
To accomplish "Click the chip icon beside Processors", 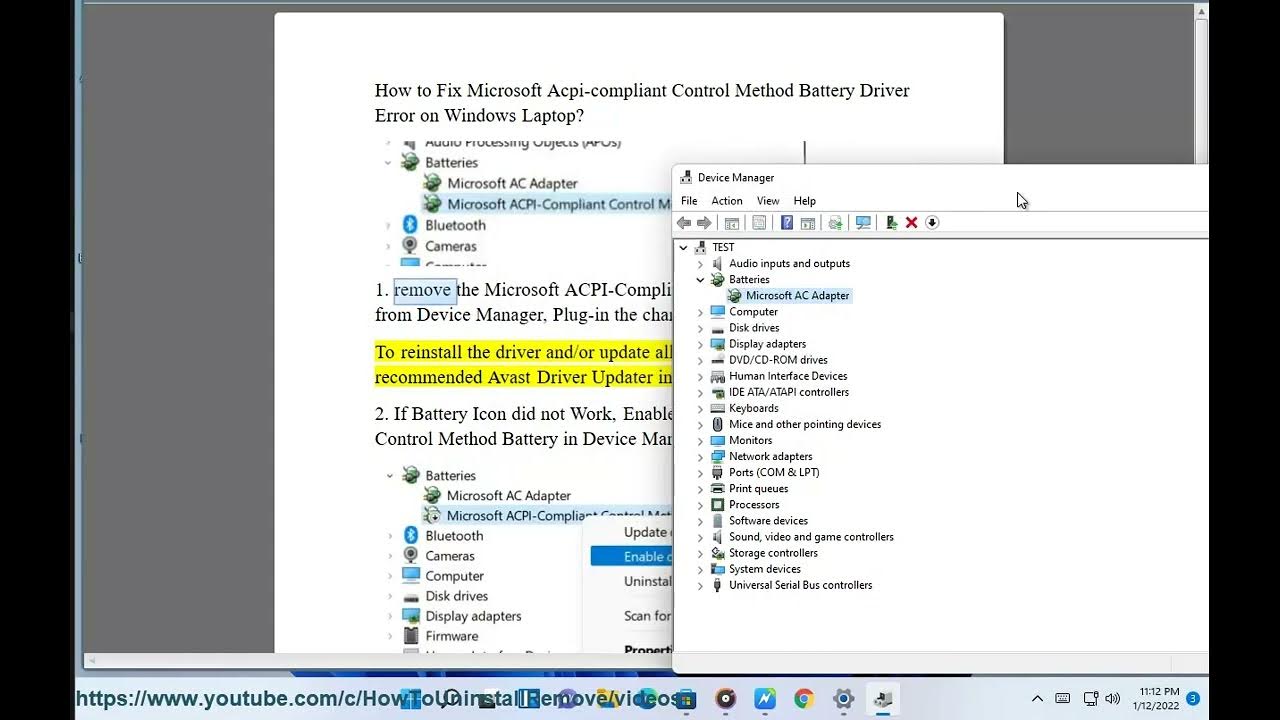I will tap(717, 505).
